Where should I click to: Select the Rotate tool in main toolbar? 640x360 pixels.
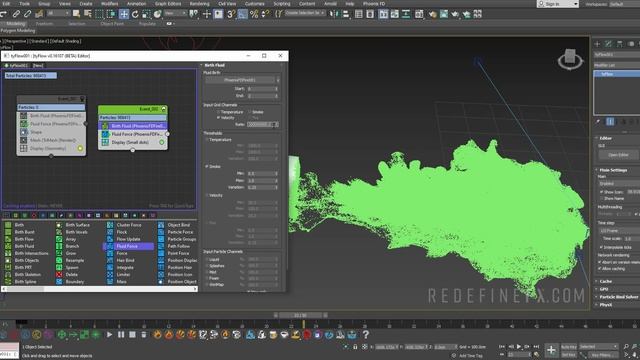(135, 14)
